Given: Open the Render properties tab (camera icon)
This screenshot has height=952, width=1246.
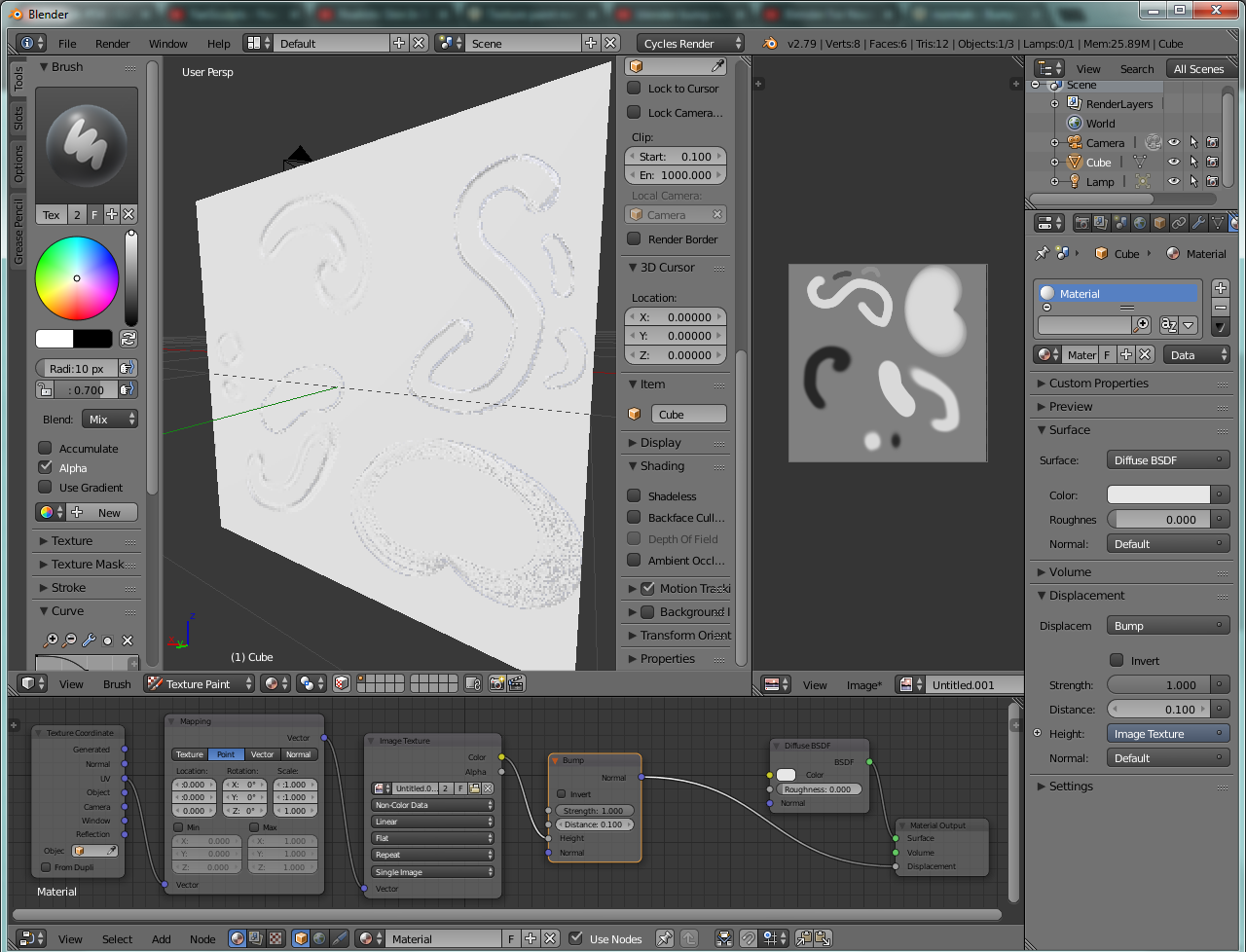Looking at the screenshot, I should point(1081,224).
